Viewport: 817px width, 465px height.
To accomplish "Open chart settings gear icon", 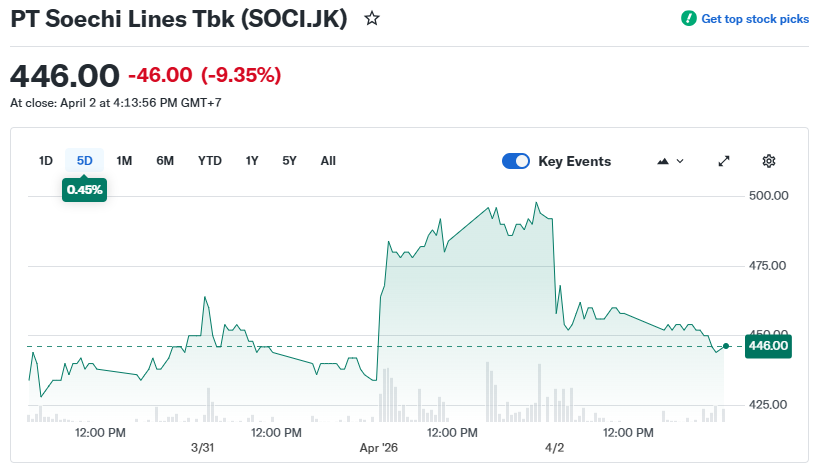I will point(769,161).
